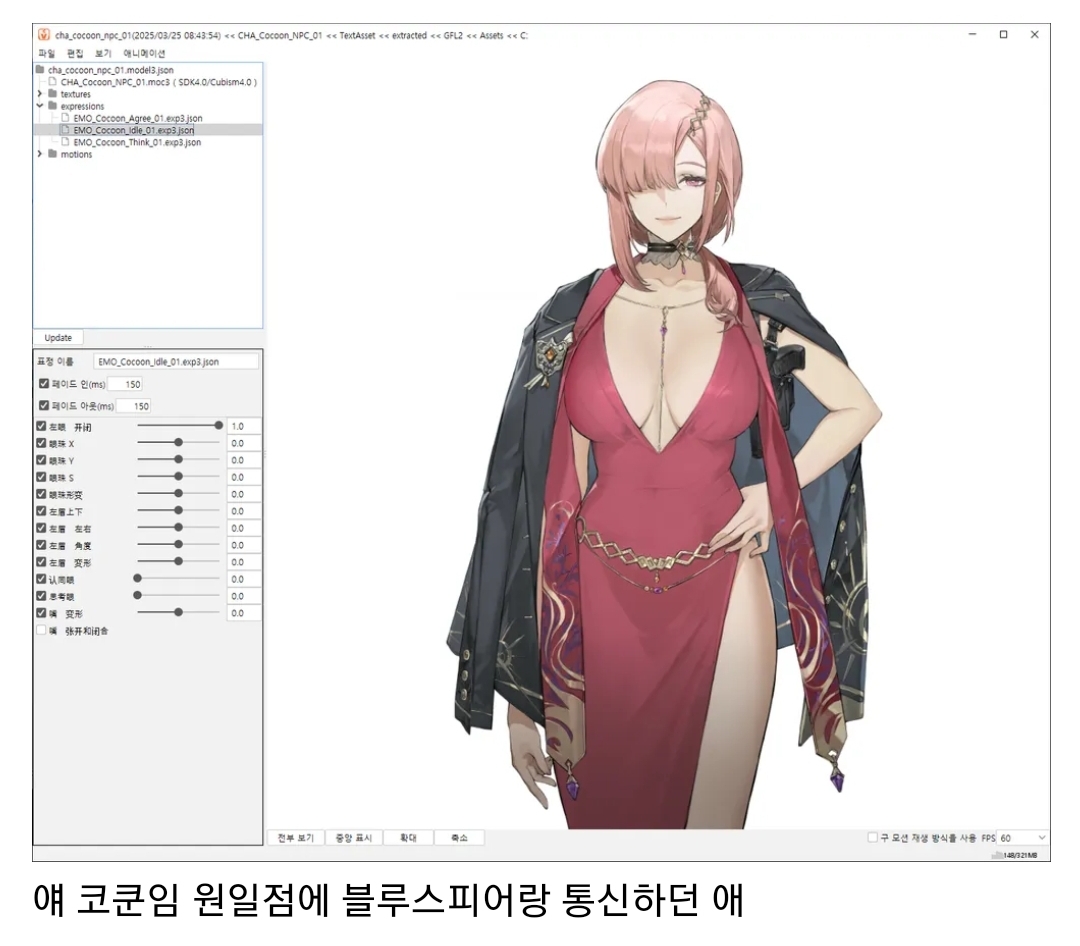Click the 0.0 value field of 眼珠 X
Image resolution: width=1080 pixels, height=946 pixels.
click(244, 443)
